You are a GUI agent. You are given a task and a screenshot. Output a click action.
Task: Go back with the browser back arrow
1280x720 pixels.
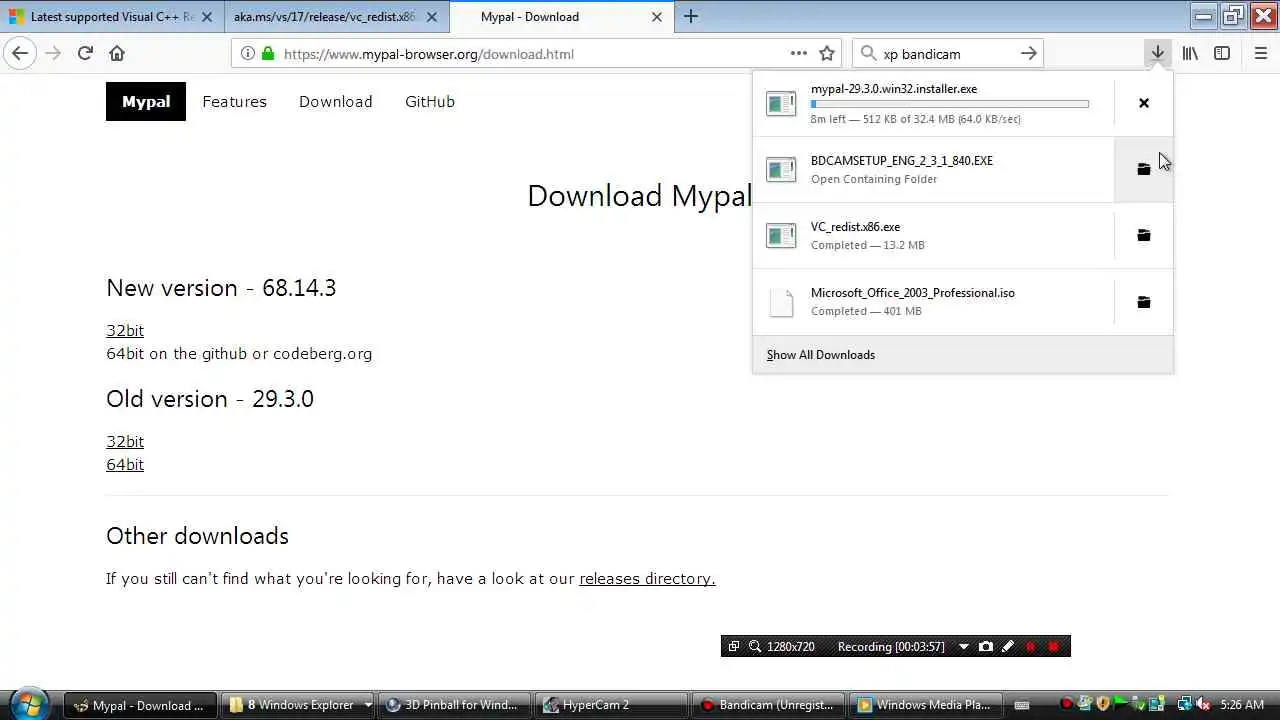coord(20,54)
